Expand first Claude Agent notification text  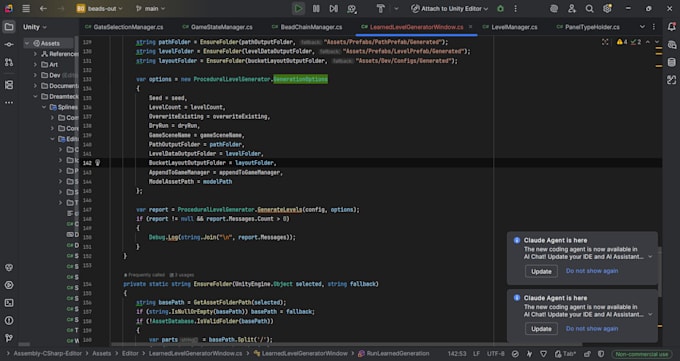[650, 256]
